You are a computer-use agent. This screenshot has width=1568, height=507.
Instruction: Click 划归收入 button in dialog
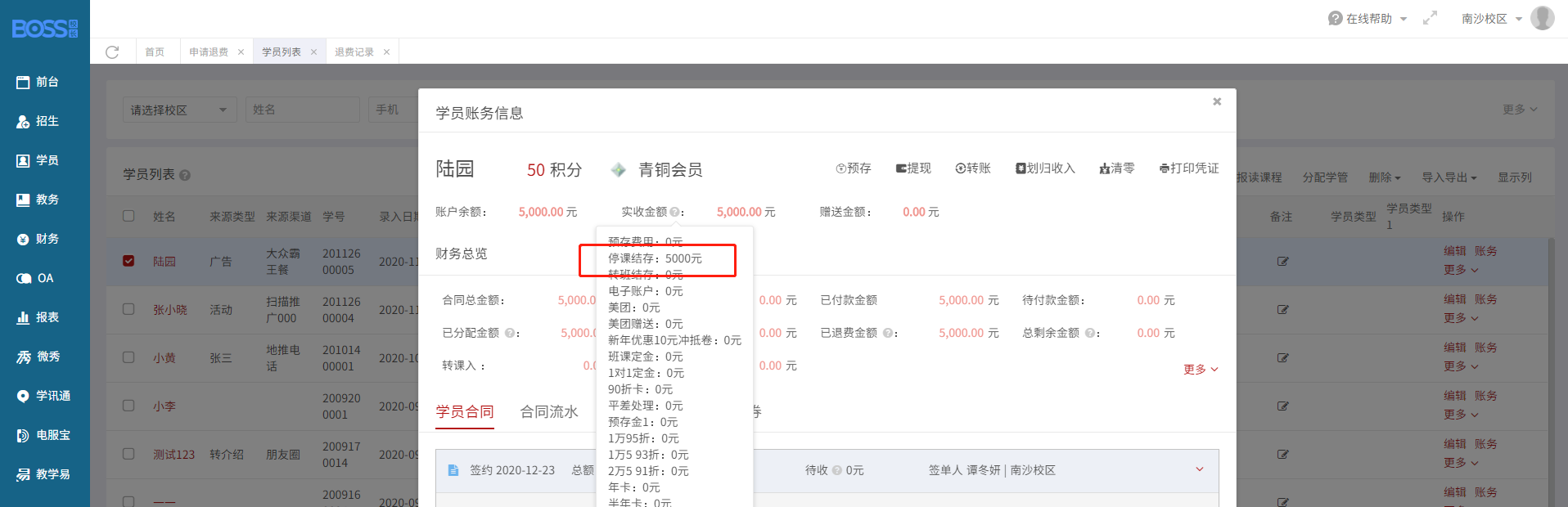[x=1045, y=168]
